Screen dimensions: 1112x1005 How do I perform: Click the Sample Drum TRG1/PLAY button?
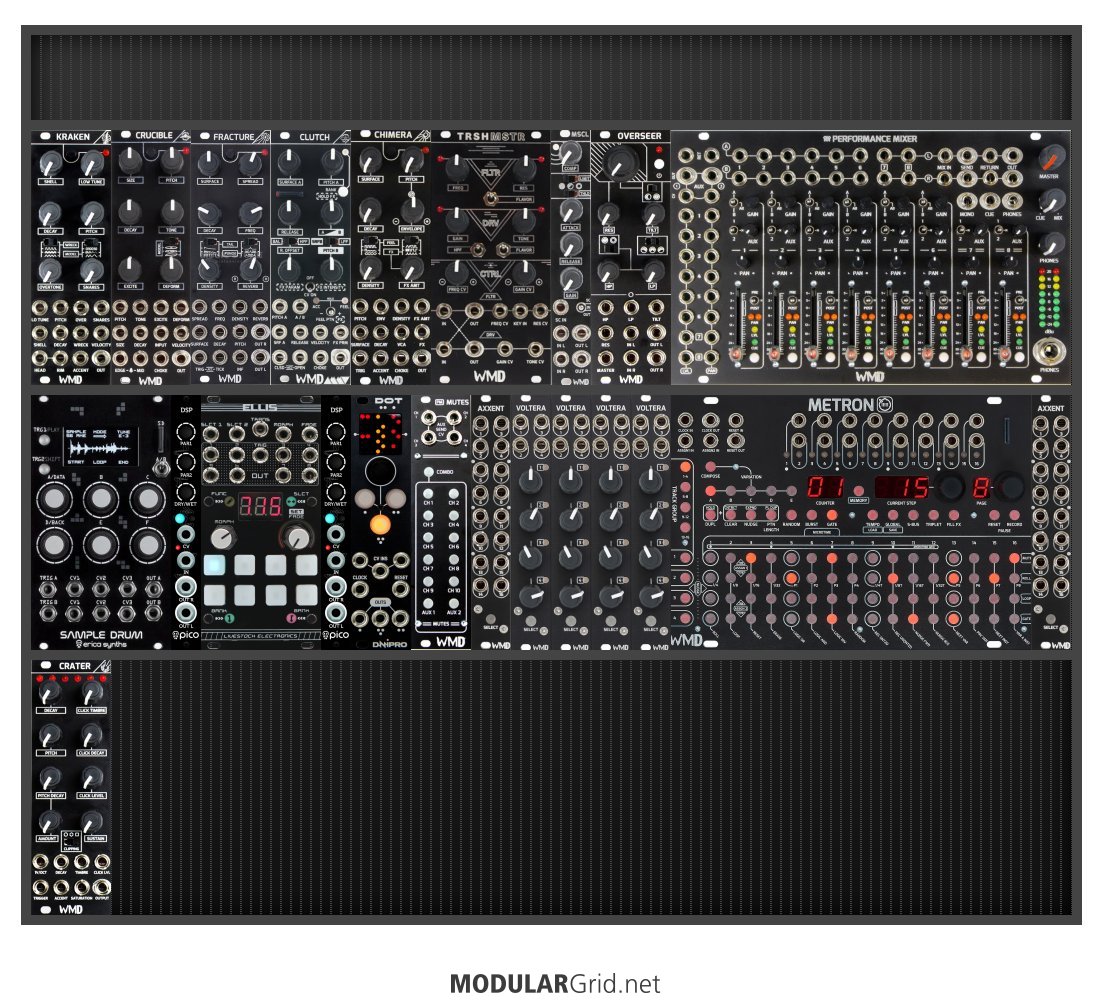(x=45, y=440)
